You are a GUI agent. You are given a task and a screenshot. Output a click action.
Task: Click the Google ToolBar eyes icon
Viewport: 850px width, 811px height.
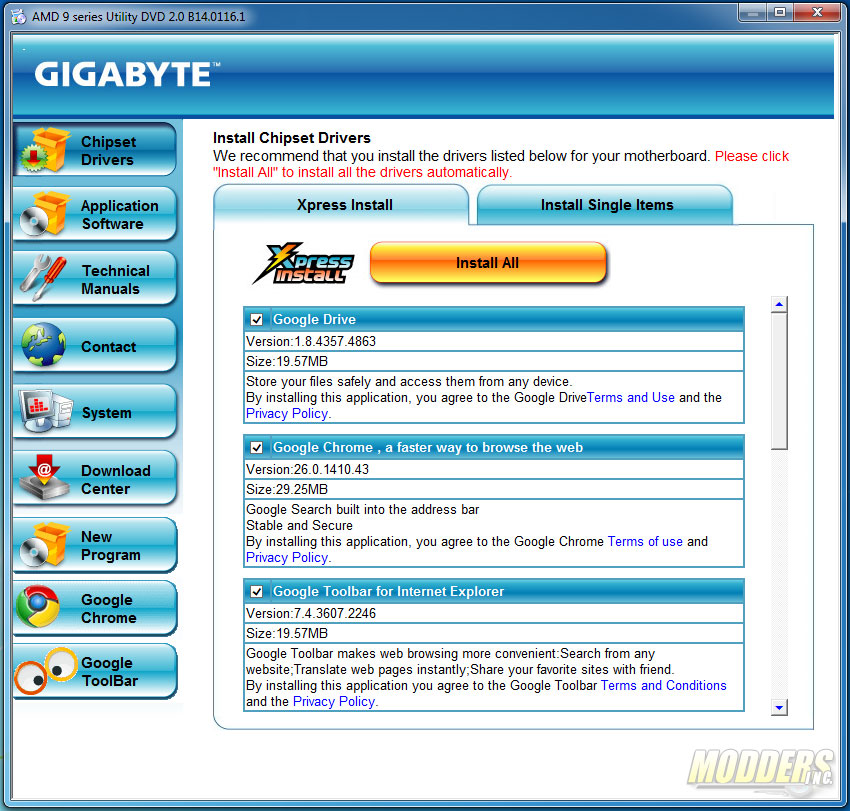46,671
